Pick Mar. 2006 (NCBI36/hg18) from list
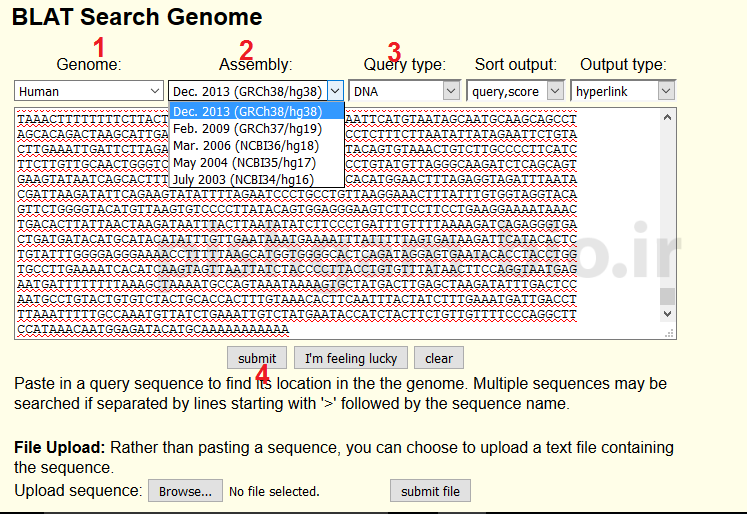 coord(256,145)
